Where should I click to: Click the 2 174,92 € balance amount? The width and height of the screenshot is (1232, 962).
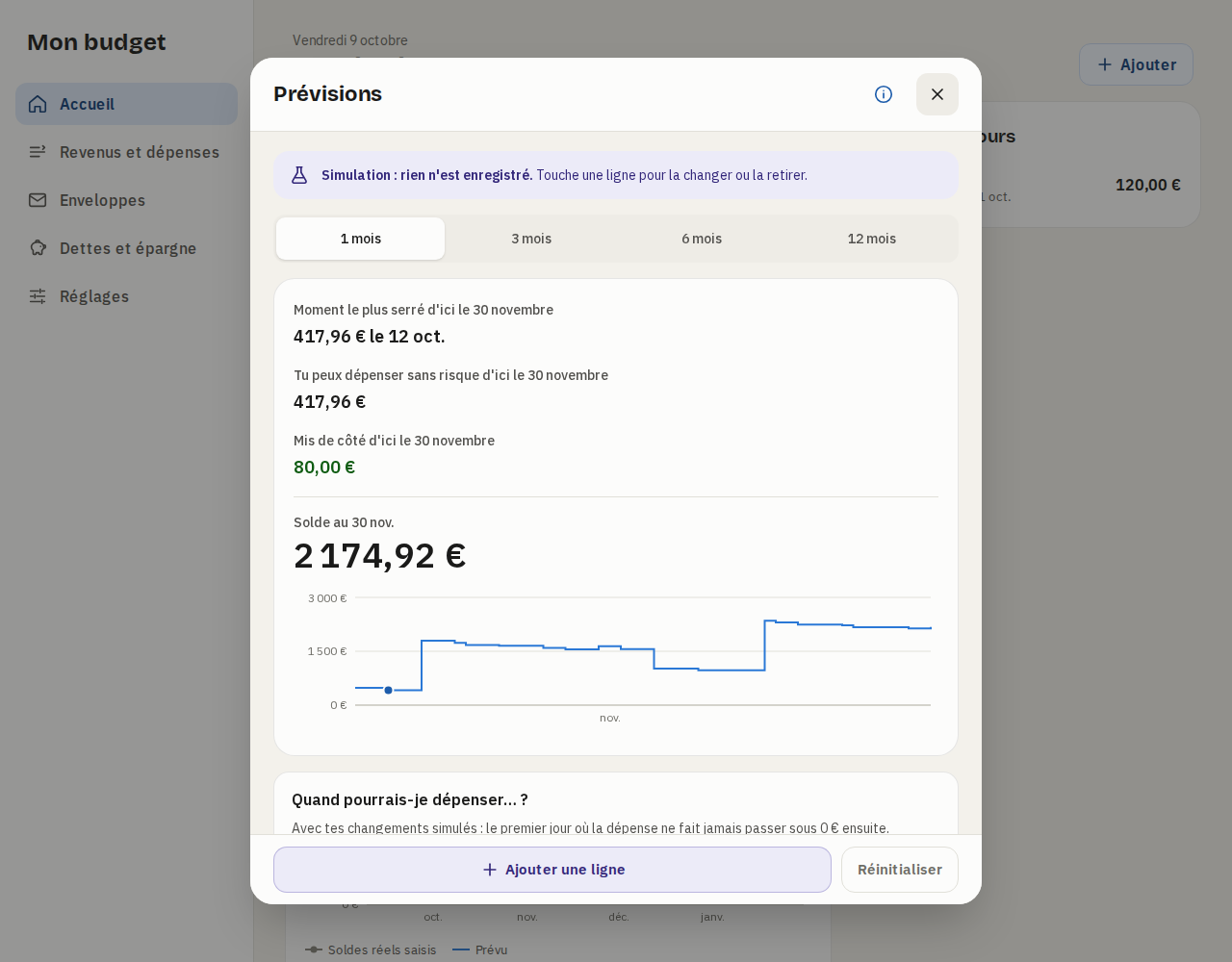pyautogui.click(x=380, y=556)
